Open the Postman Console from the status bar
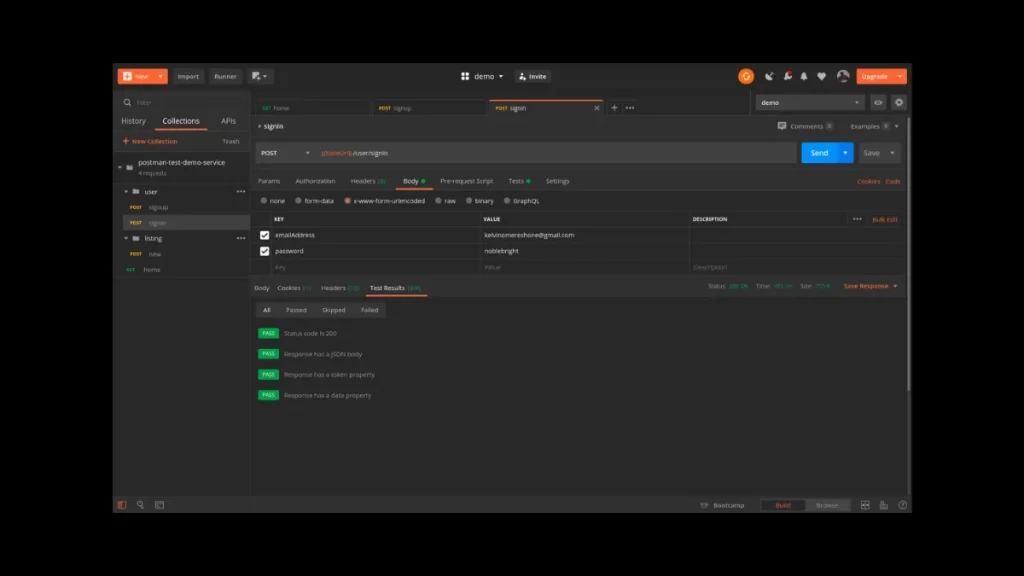 pos(160,505)
